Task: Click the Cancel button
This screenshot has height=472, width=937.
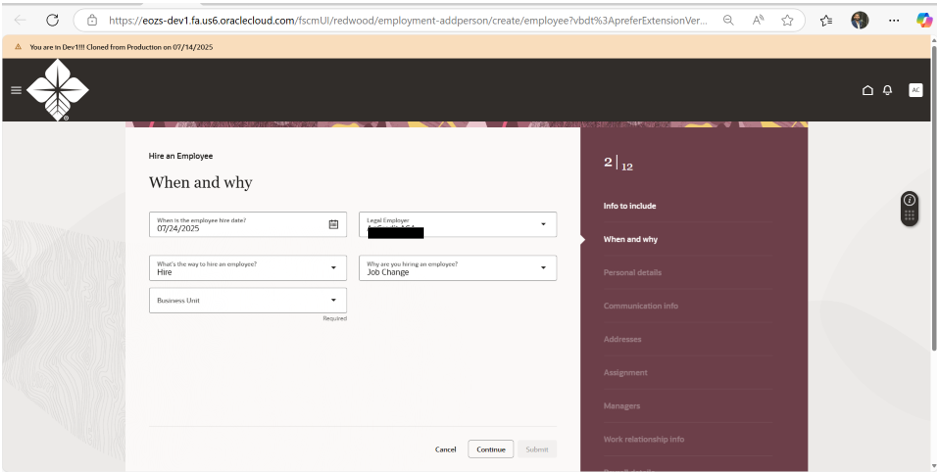Action: [x=445, y=449]
